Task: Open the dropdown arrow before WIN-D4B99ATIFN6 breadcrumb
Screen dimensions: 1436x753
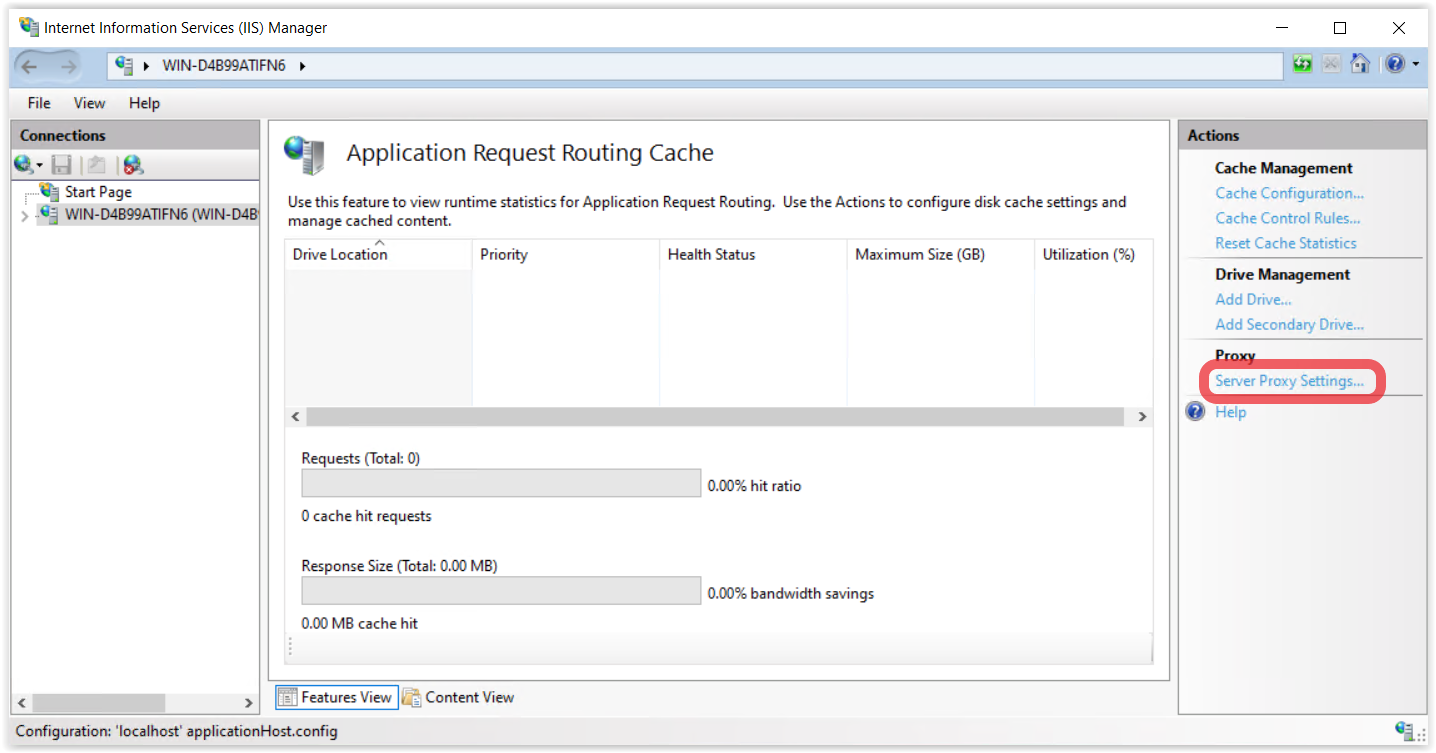Action: coord(147,66)
